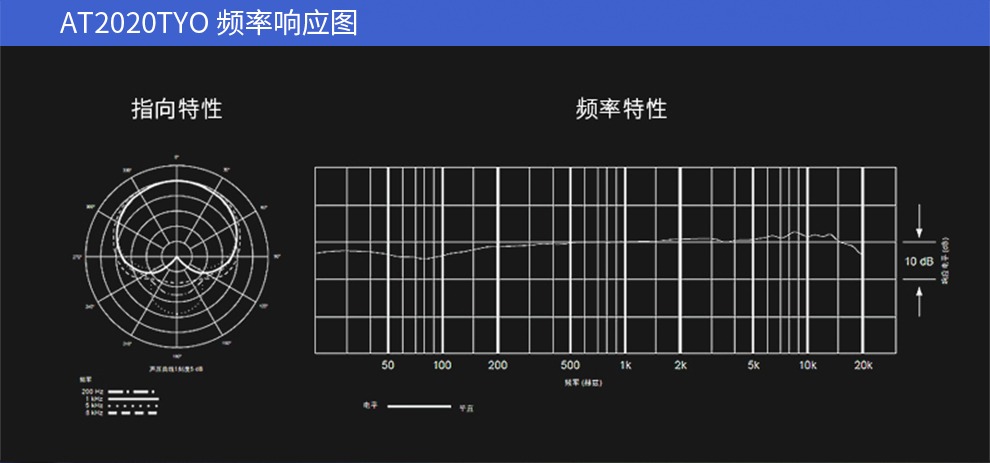Click the "频率 (赫兹)" axis caption

click(x=583, y=383)
